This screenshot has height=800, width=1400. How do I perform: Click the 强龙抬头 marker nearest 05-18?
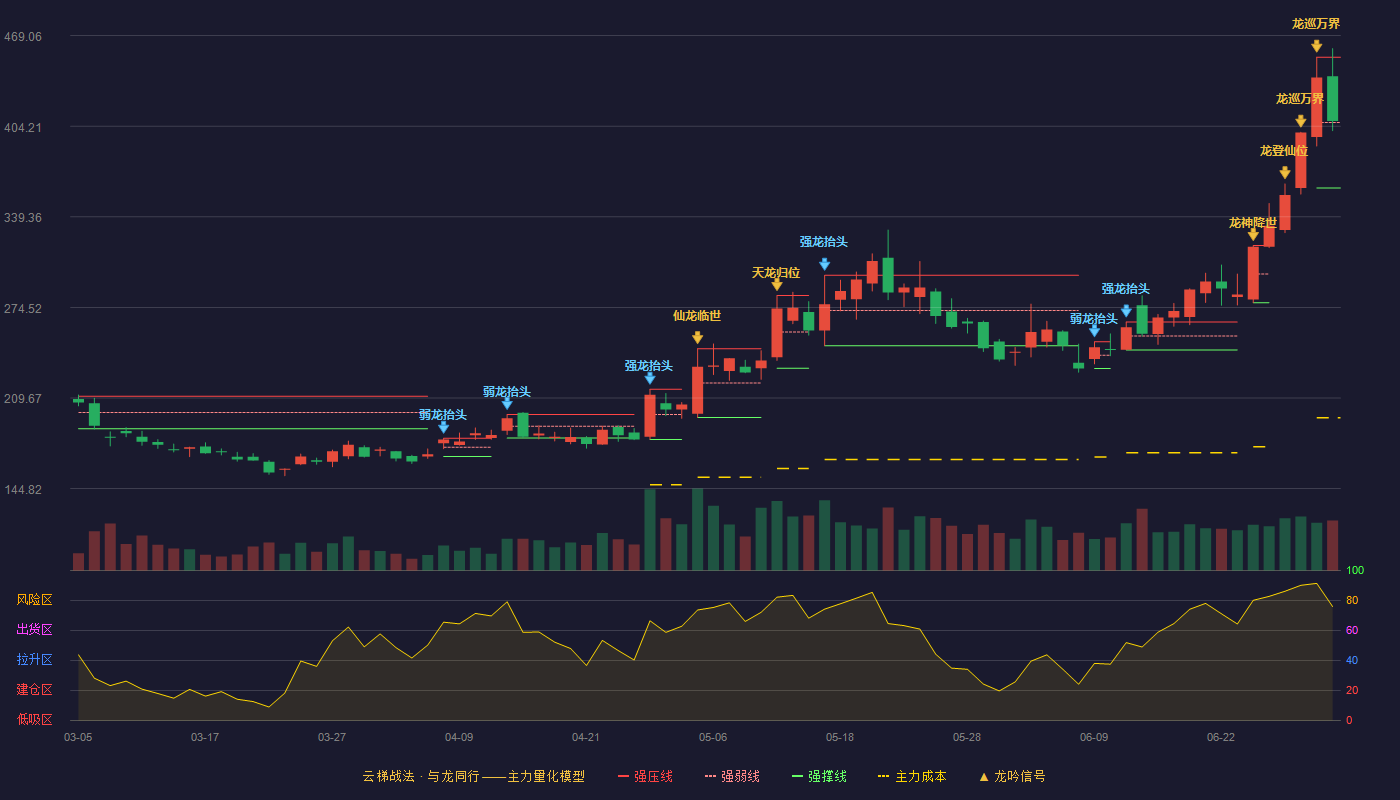824,264
